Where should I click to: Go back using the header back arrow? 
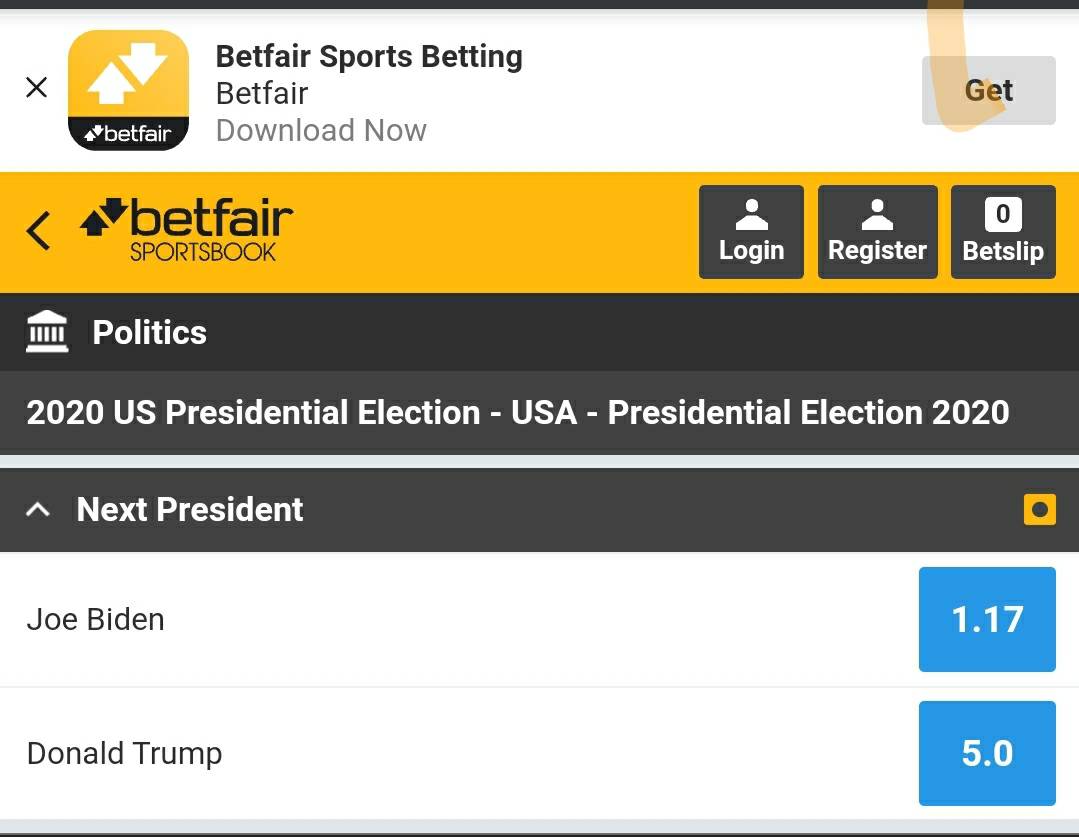39,231
